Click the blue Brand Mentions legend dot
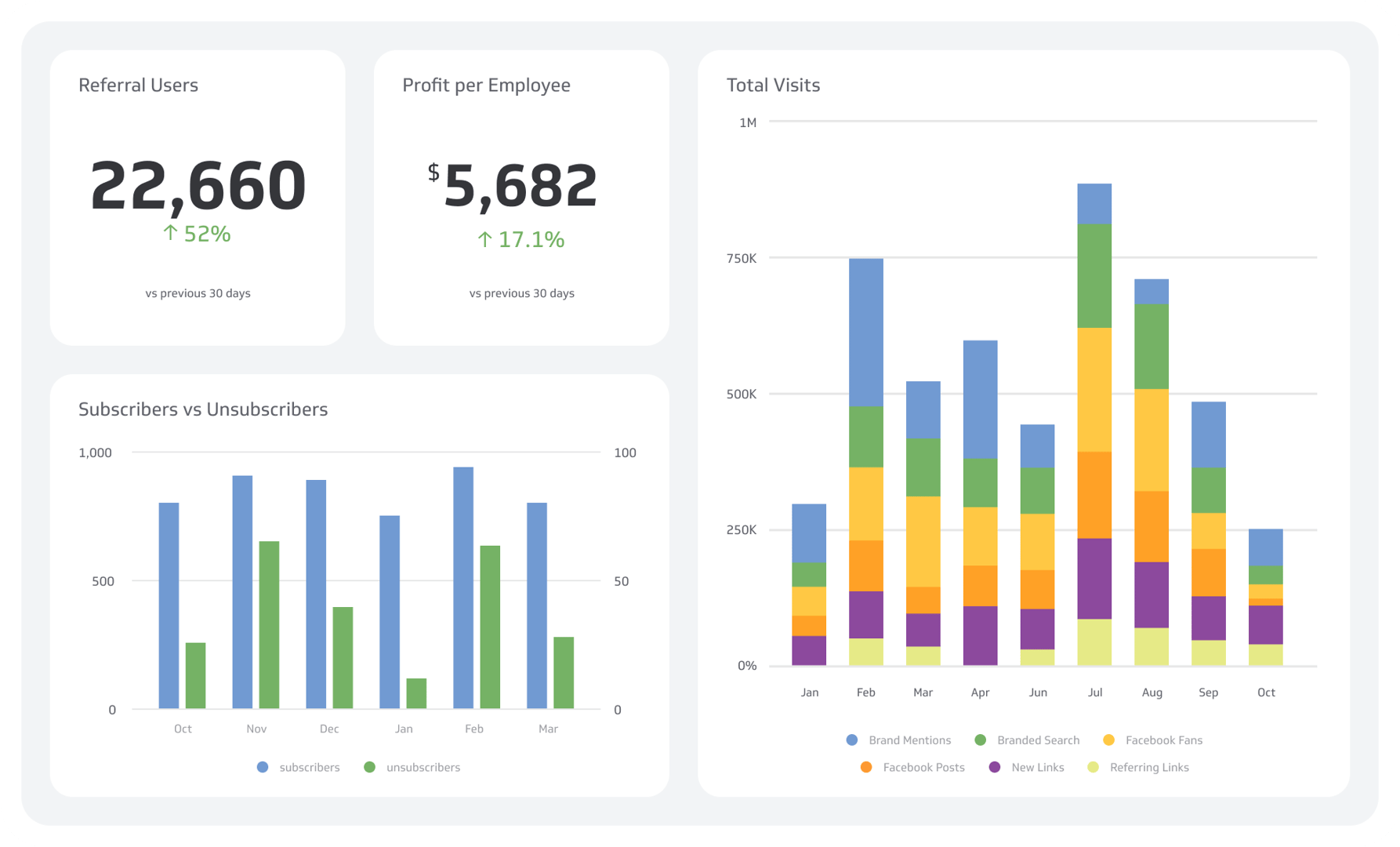The image size is (1400, 847). tap(852, 740)
